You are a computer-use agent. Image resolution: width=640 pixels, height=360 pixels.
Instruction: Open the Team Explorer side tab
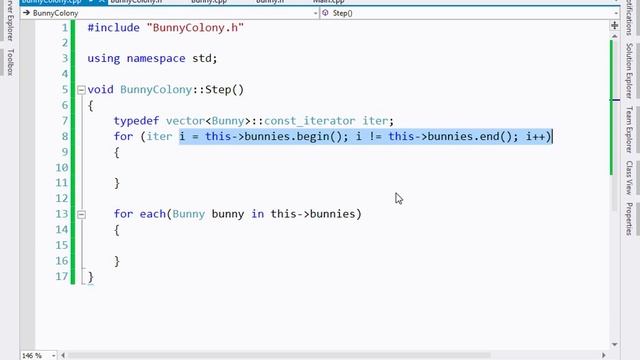[x=629, y=130]
